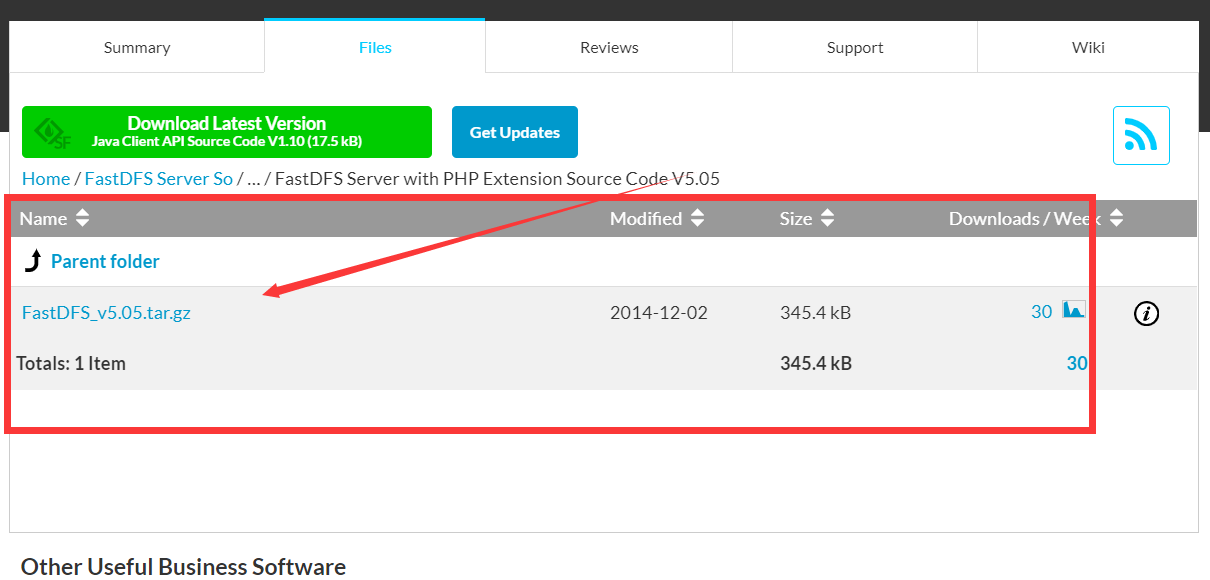Click the circled info icon beside the file
Screen dimensions: 1210x580
point(1146,313)
